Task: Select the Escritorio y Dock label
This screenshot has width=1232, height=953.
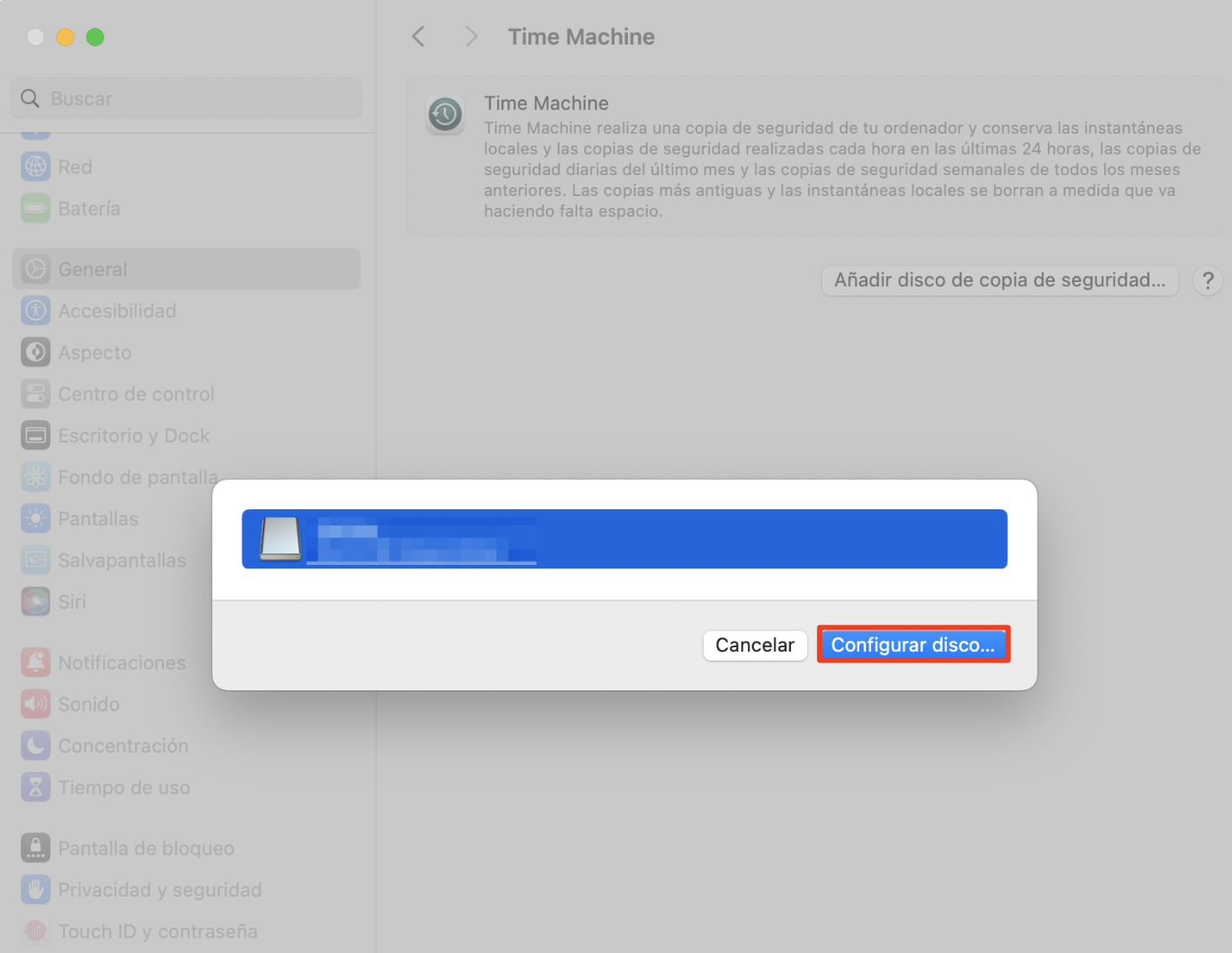Action: tap(134, 435)
